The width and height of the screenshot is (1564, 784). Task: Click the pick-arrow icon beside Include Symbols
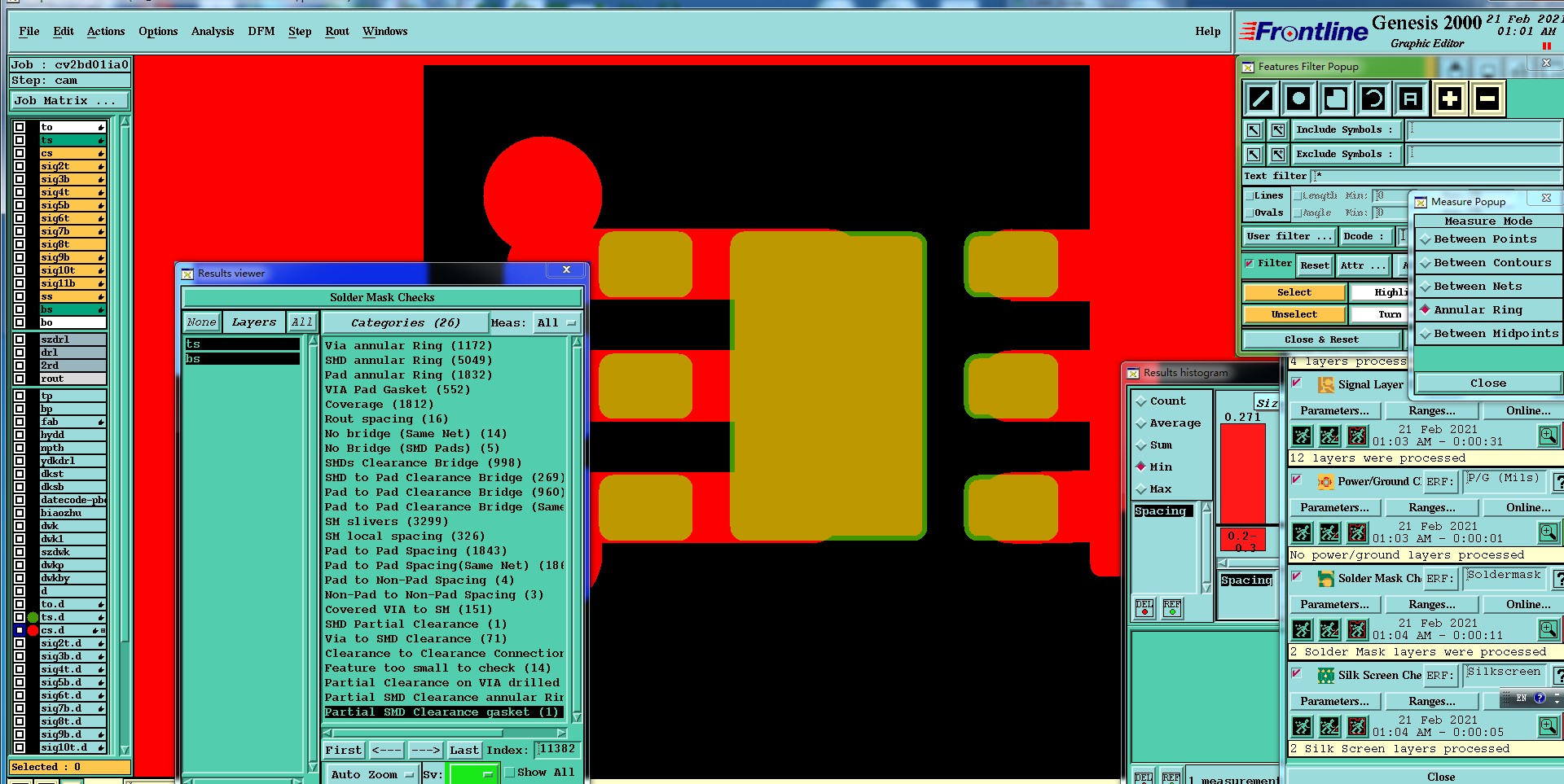(1254, 129)
